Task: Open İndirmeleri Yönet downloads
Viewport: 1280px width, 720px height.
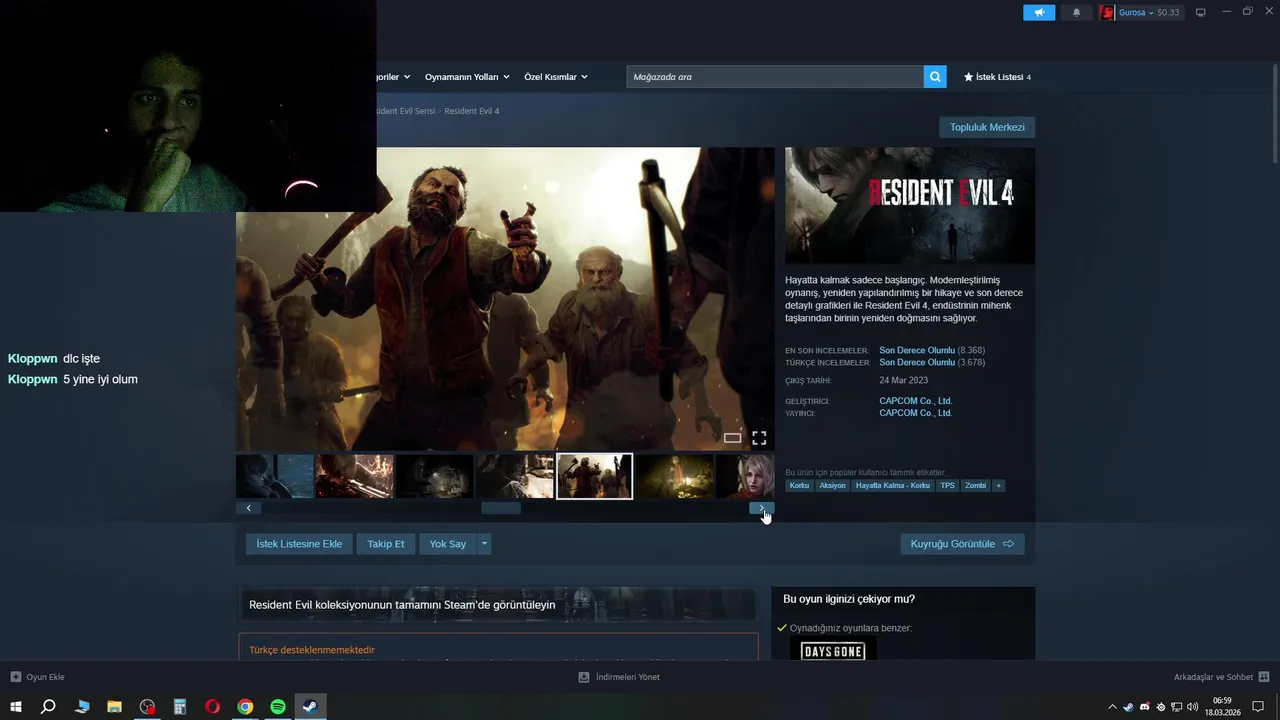Action: tap(618, 677)
